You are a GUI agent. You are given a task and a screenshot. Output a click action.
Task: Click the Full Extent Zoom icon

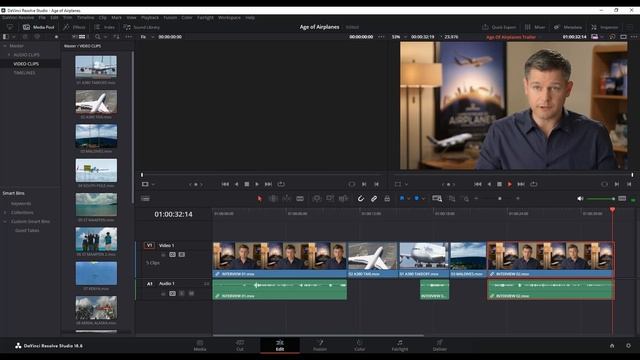pos(437,199)
